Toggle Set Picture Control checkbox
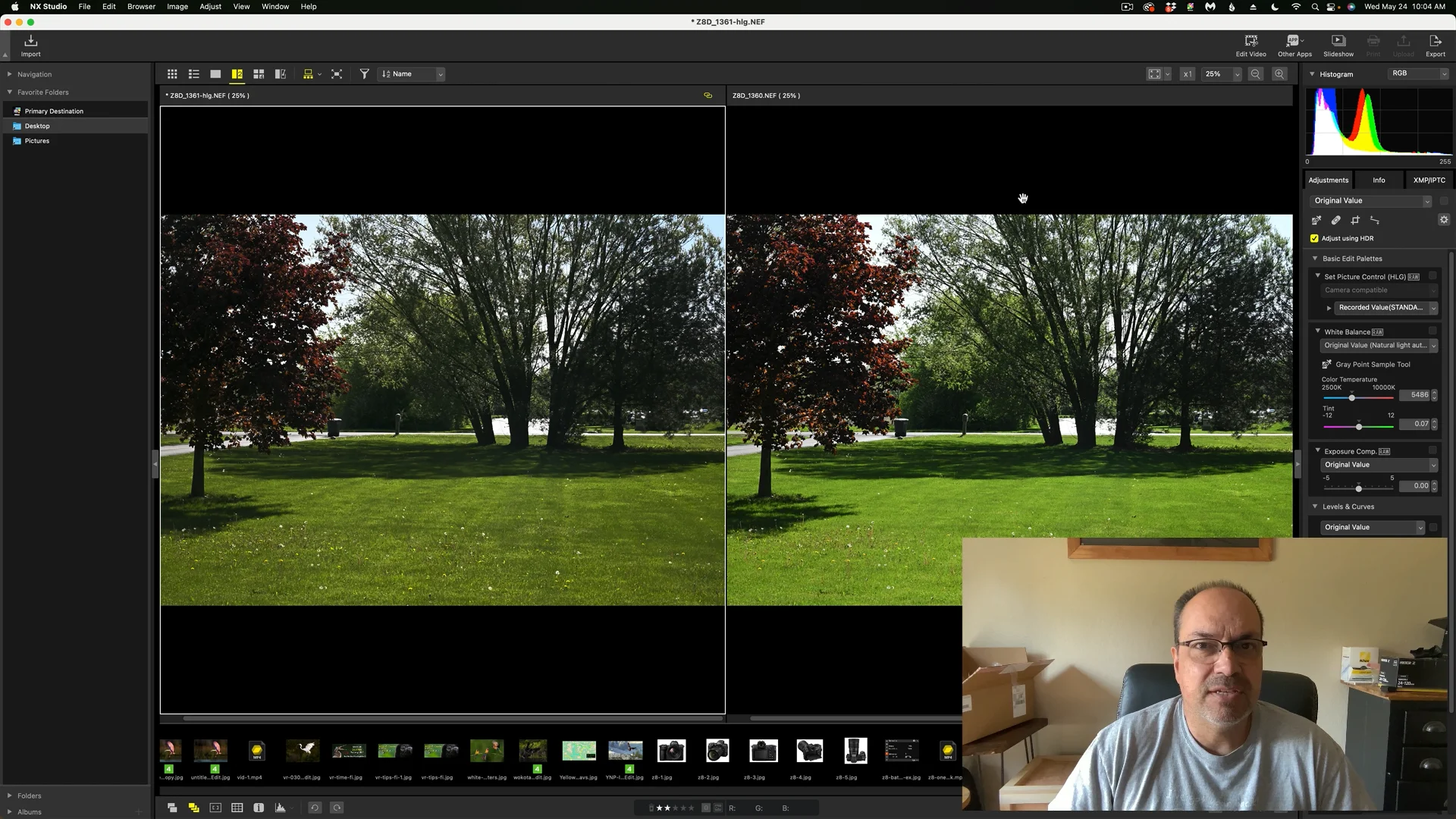The height and width of the screenshot is (819, 1456). tap(1432, 277)
